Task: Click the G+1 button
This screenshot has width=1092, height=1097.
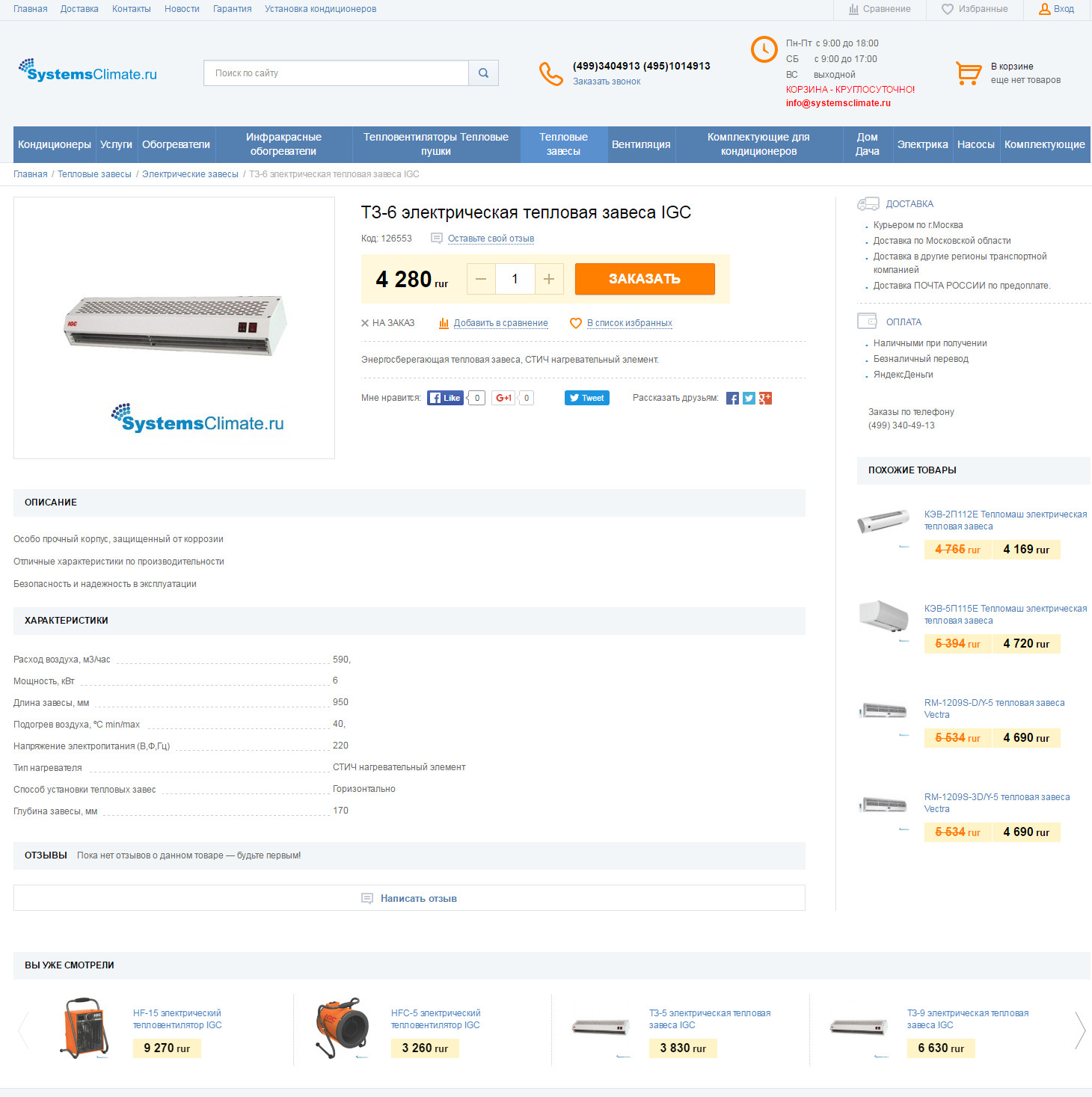Action: tap(503, 398)
